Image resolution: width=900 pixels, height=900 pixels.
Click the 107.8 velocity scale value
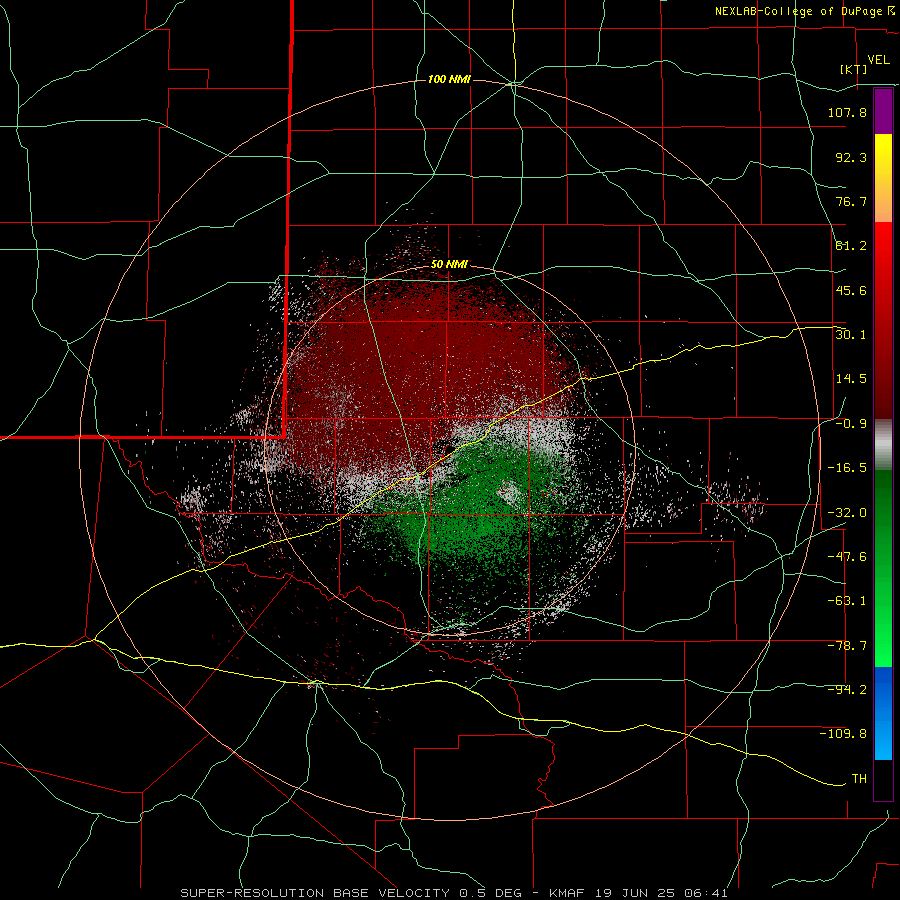[x=847, y=112]
